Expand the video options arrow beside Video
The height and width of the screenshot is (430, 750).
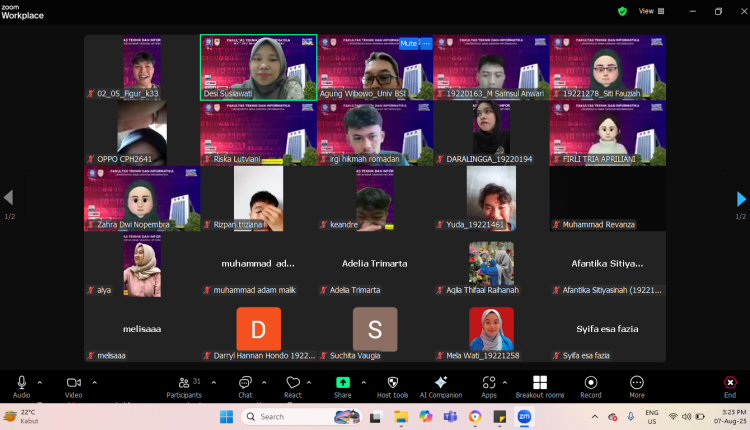94,383
